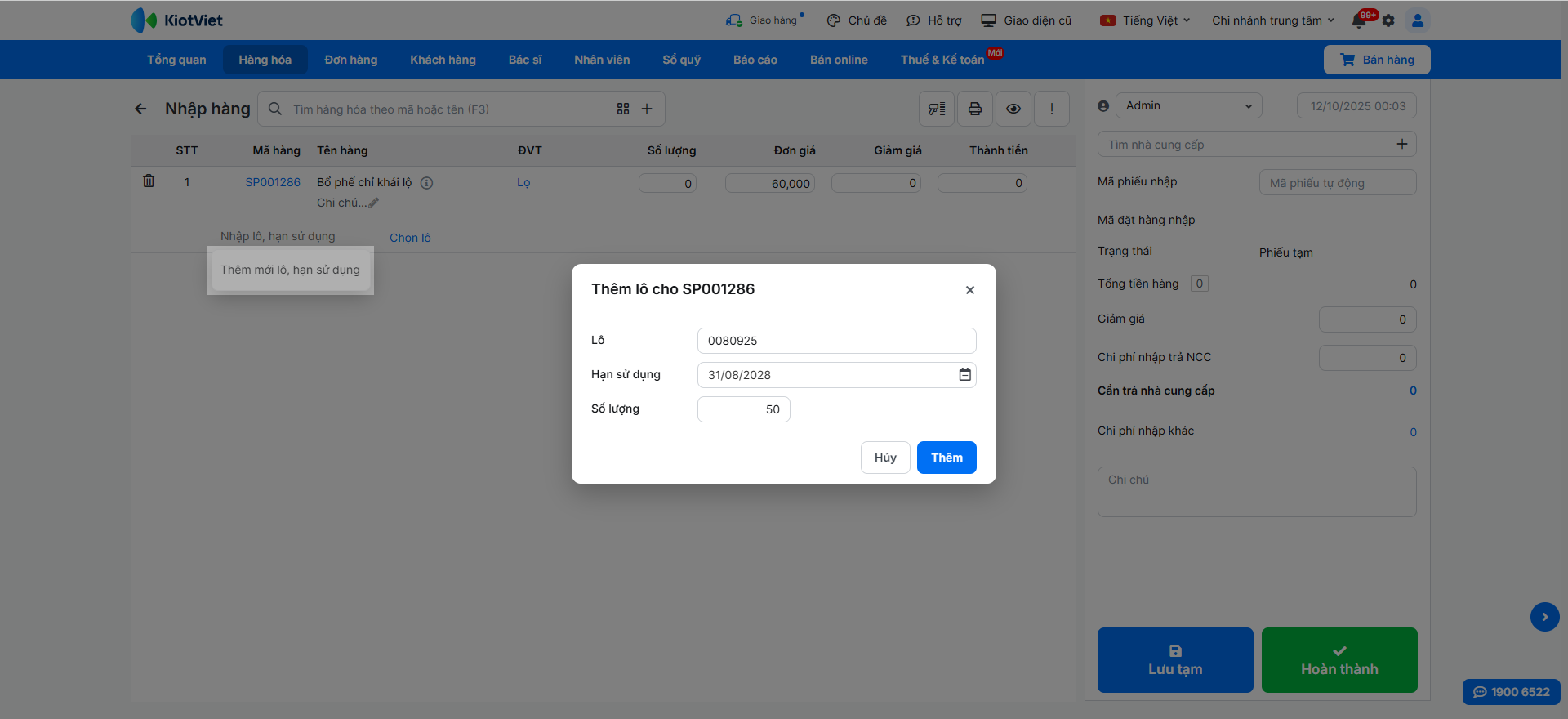Screen dimensions: 1568x719
Task: Open the Sổ quỹ menu
Action: tap(682, 60)
